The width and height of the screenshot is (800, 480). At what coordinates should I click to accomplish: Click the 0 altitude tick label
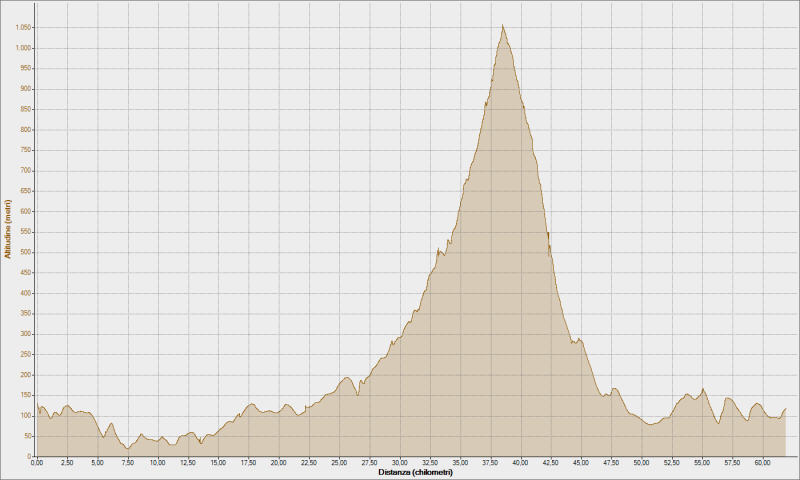[30, 457]
